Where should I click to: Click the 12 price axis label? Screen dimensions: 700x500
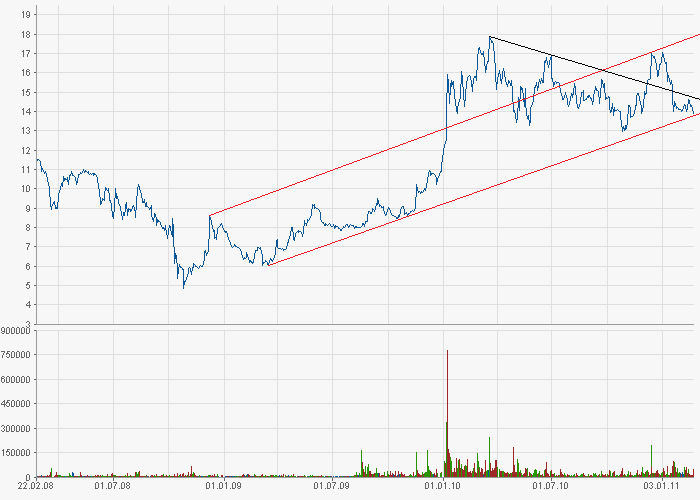coord(25,150)
